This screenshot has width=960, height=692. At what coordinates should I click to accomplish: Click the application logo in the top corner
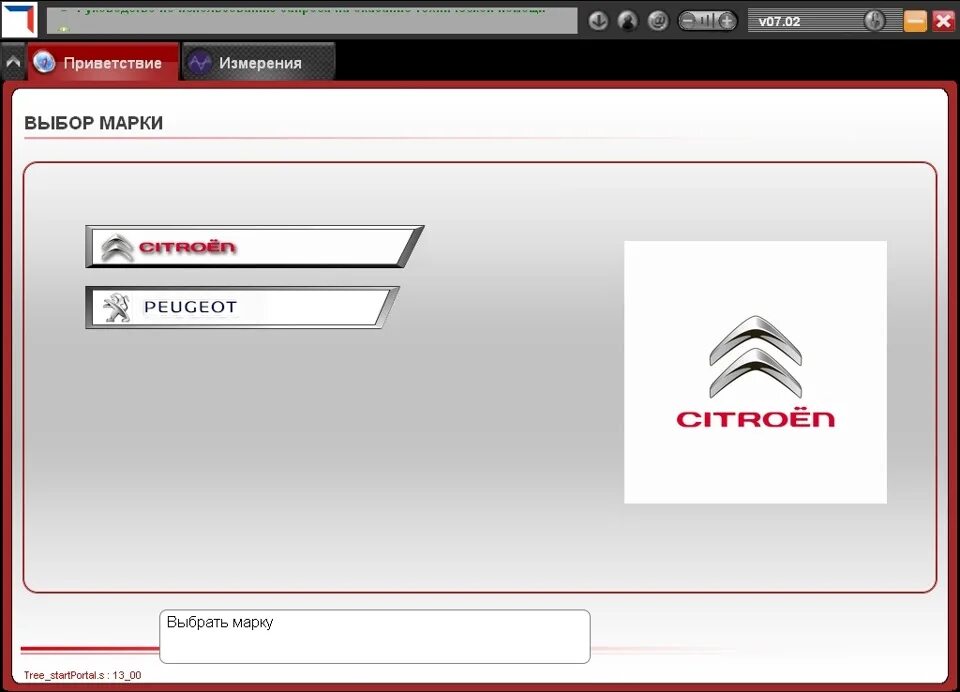click(19, 19)
